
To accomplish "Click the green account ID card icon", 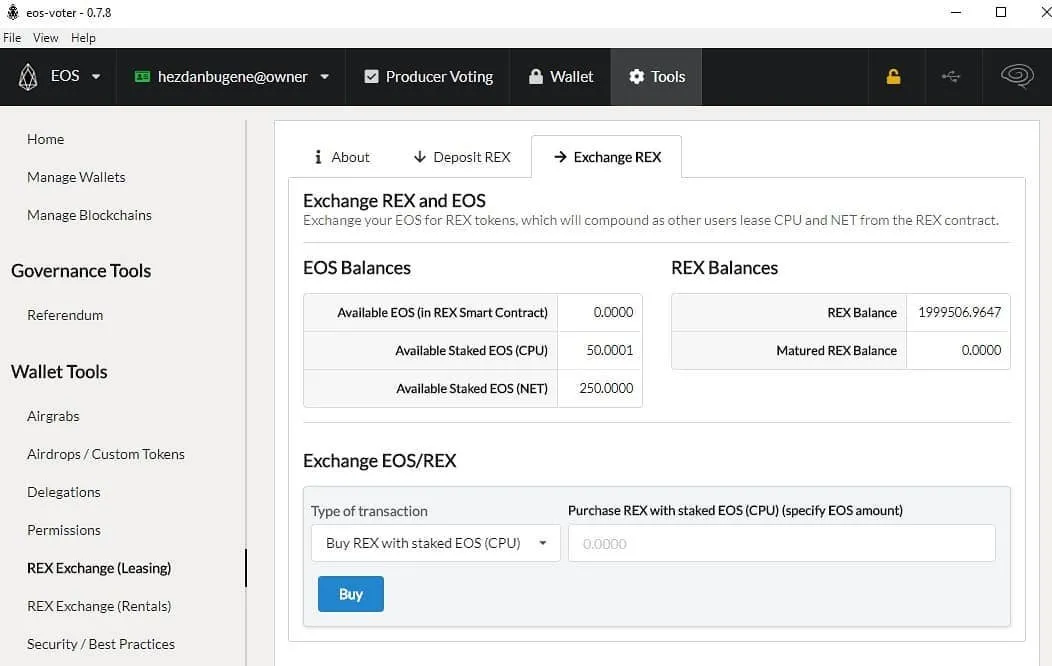I will 142,76.
